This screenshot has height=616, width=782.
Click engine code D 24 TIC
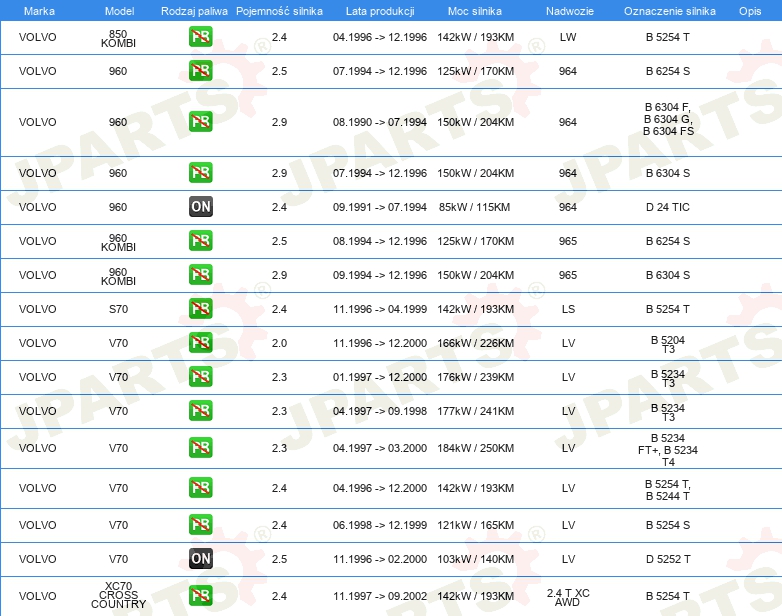tap(668, 207)
